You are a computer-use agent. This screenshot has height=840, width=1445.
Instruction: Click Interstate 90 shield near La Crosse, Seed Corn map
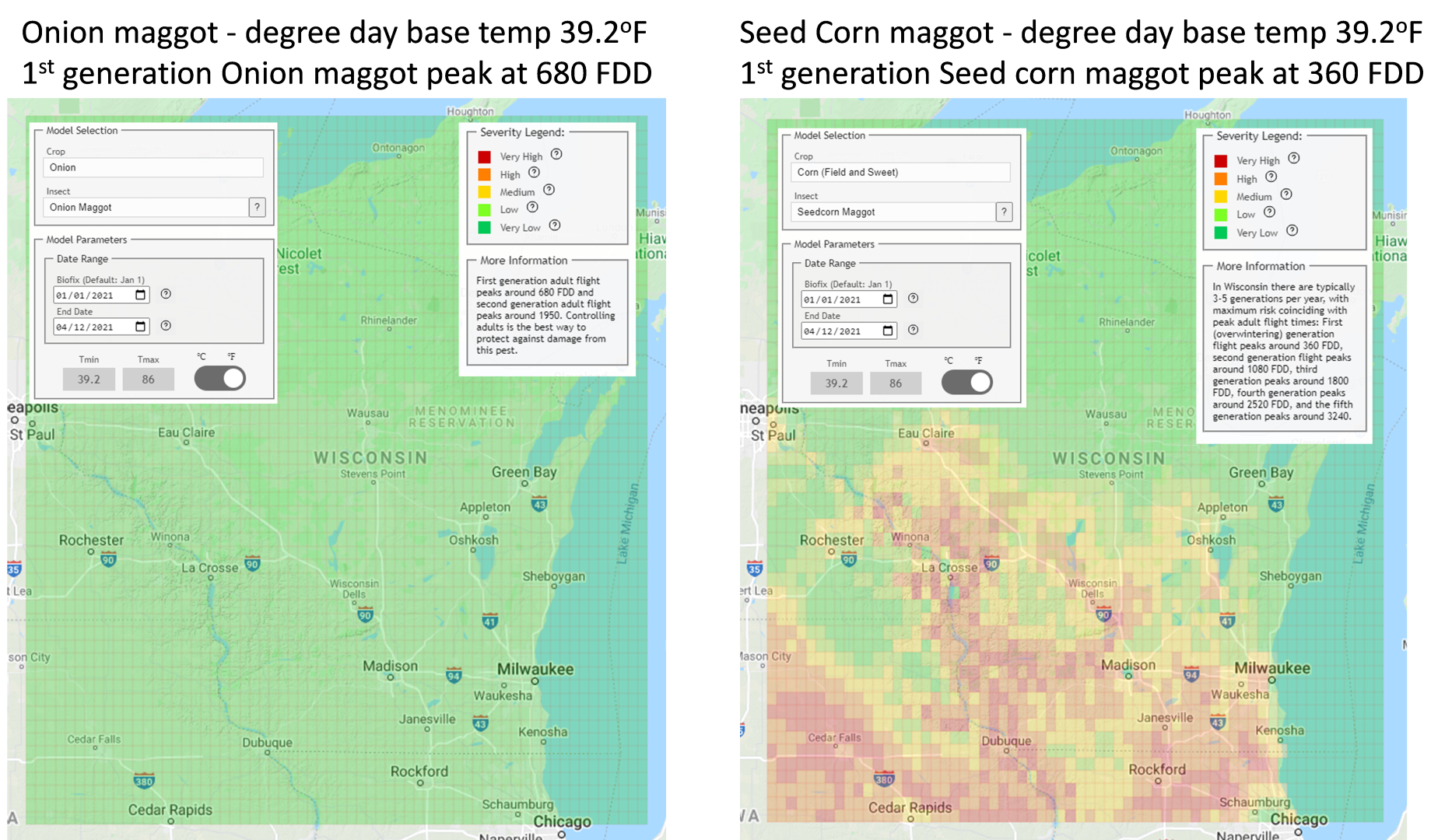tap(991, 563)
